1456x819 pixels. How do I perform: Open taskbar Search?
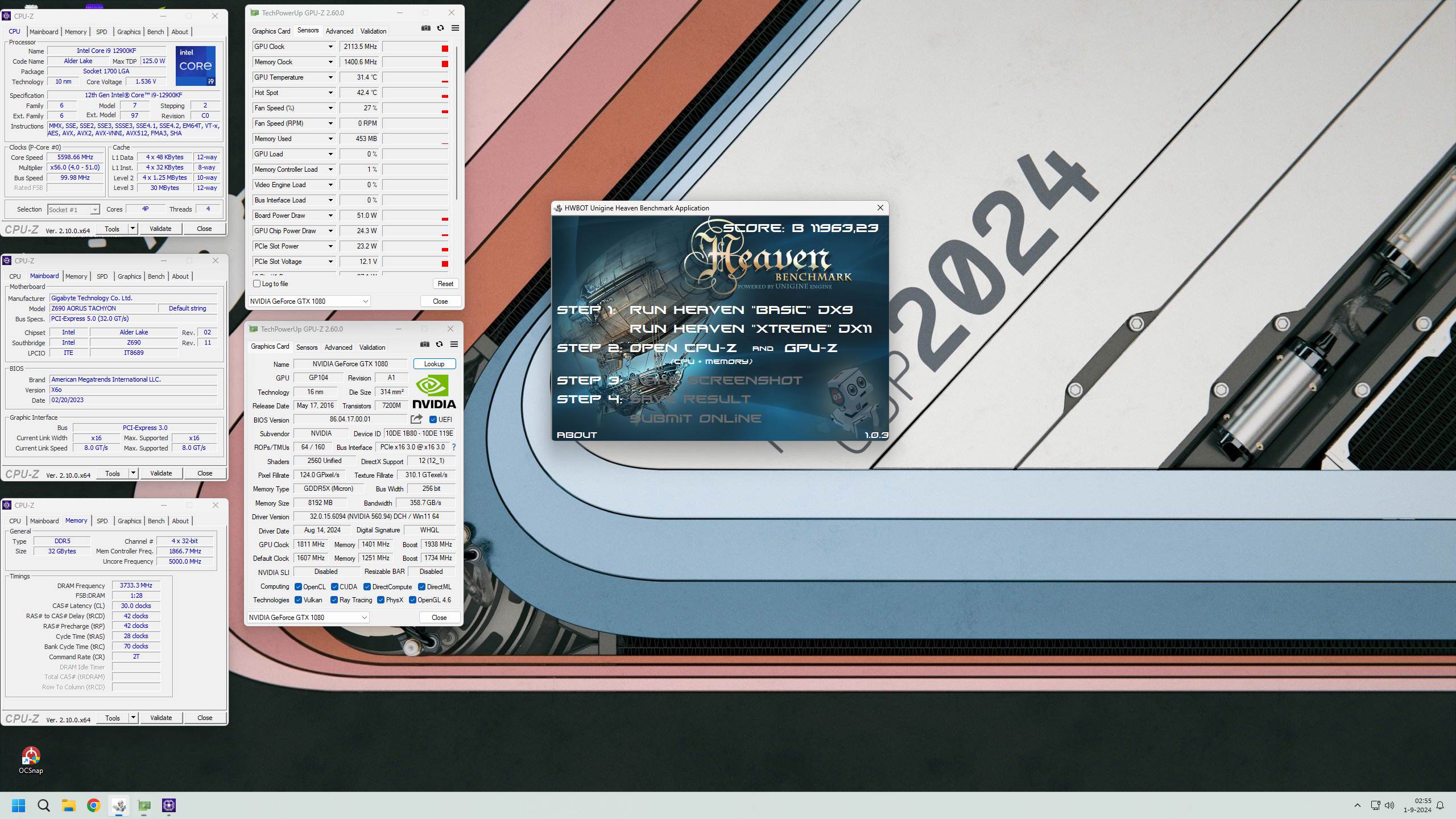click(44, 805)
